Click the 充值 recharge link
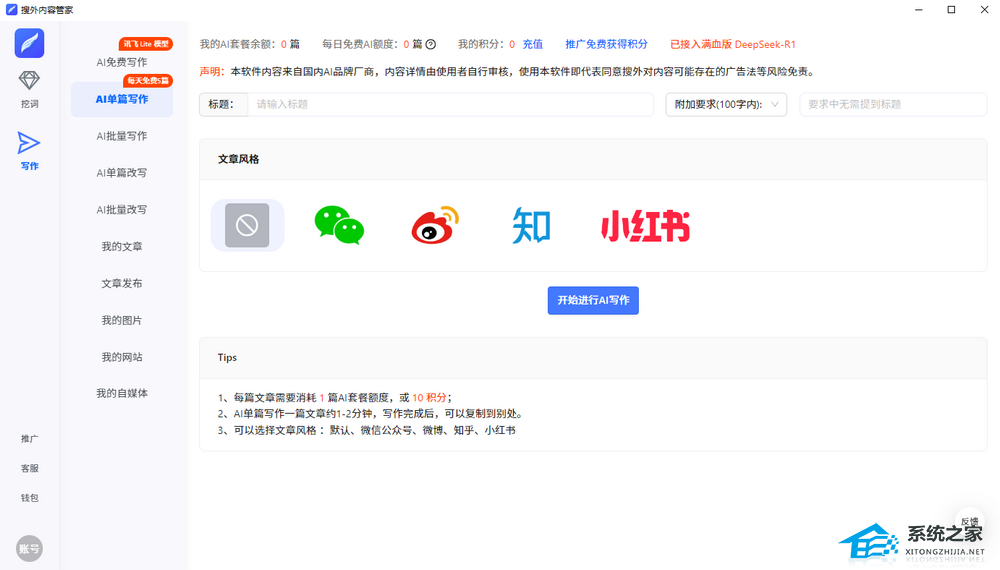 [x=532, y=44]
